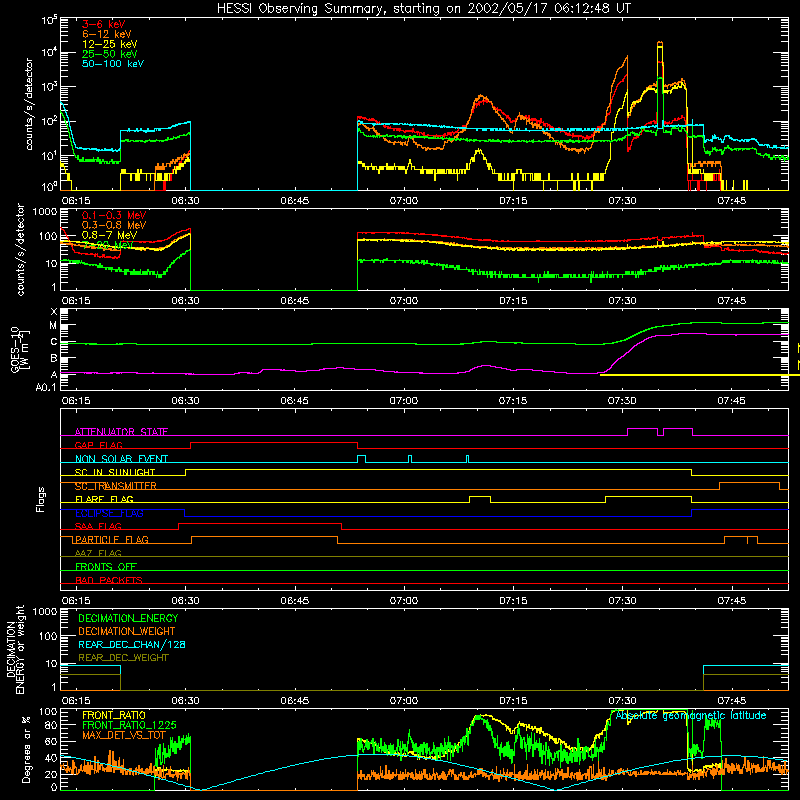Click the DECIMATION_ENERGY legend label
Image resolution: width=800 pixels, height=800 pixels.
pyautogui.click(x=128, y=618)
